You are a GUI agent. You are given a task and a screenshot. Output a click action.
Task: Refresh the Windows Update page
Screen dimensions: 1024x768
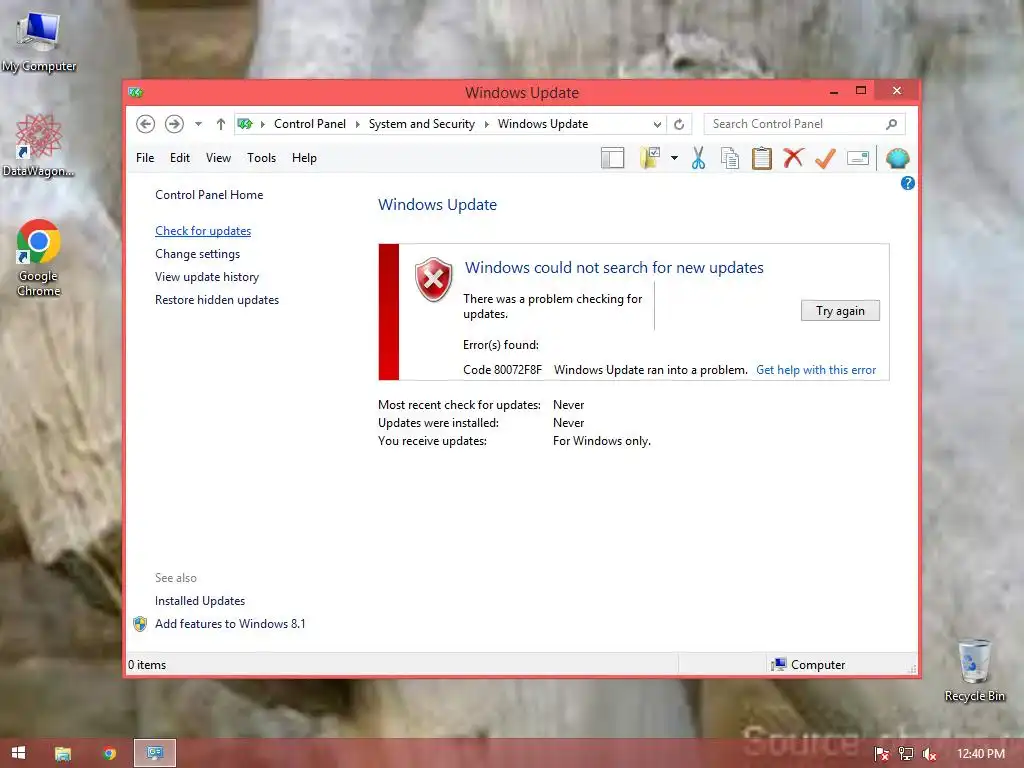pyautogui.click(x=679, y=124)
